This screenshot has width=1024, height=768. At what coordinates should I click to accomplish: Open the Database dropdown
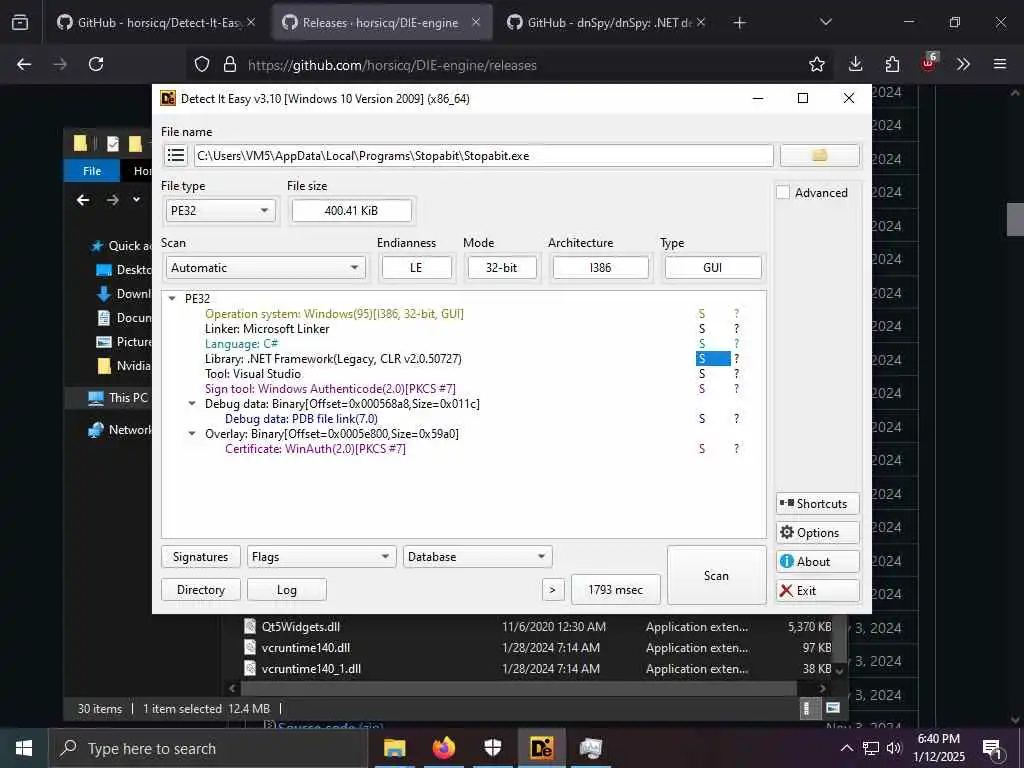pyautogui.click(x=477, y=557)
